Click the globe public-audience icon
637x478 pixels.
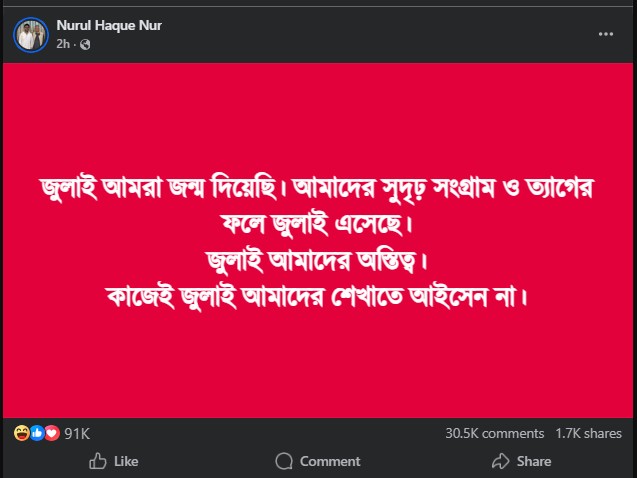coord(84,45)
